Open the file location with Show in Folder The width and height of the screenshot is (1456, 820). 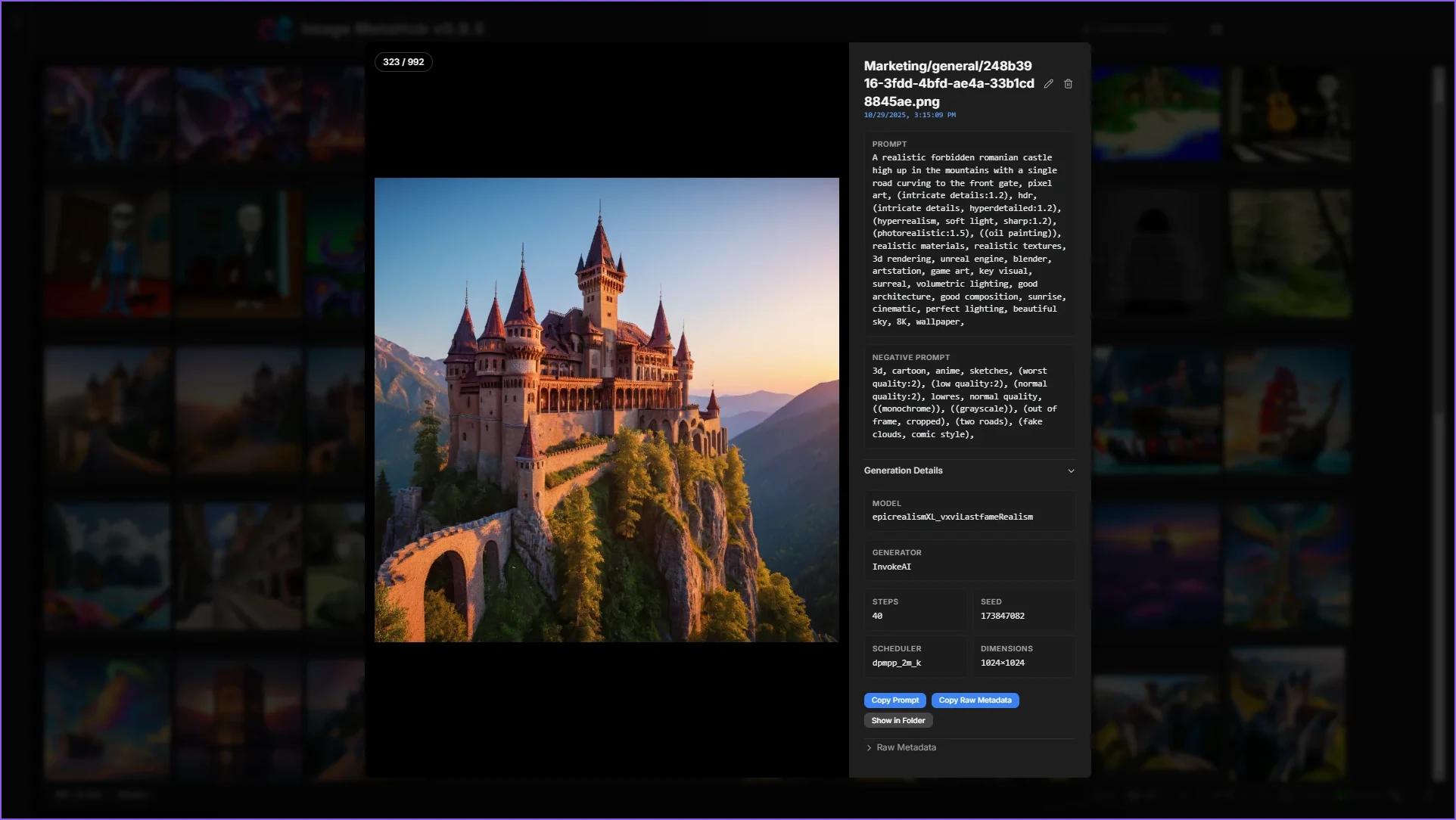tap(898, 720)
